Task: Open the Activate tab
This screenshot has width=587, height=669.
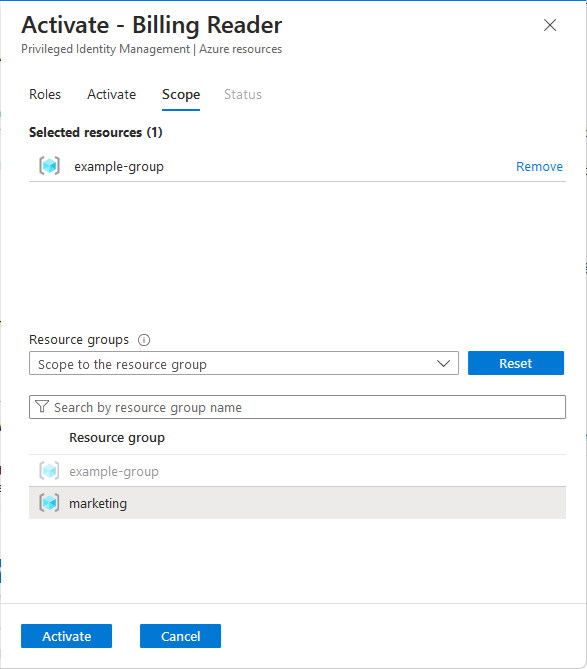Action: (x=111, y=94)
